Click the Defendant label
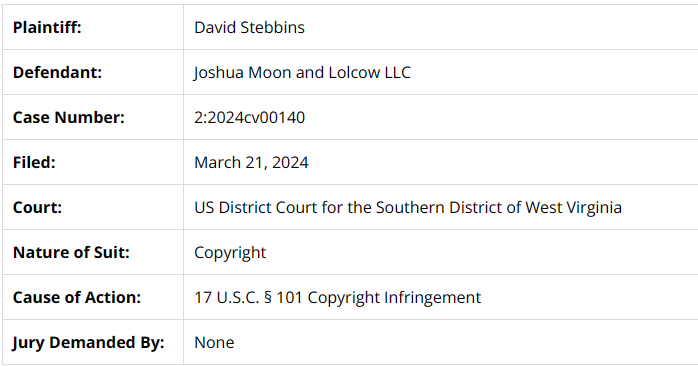Screen dimensions: 698x366 pos(57,73)
